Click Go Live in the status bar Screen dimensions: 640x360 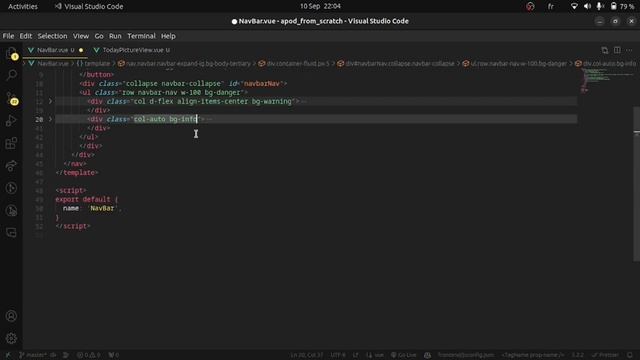403,355
